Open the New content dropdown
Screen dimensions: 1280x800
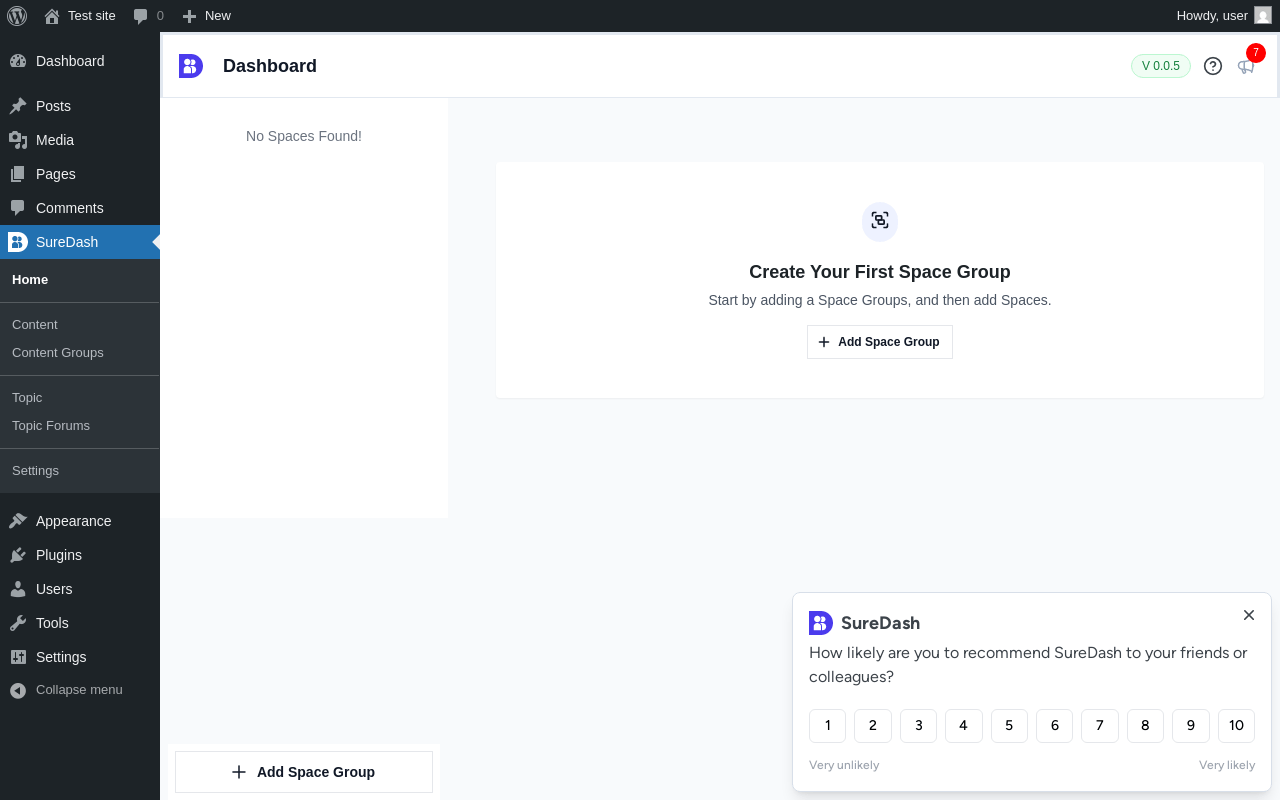(206, 16)
